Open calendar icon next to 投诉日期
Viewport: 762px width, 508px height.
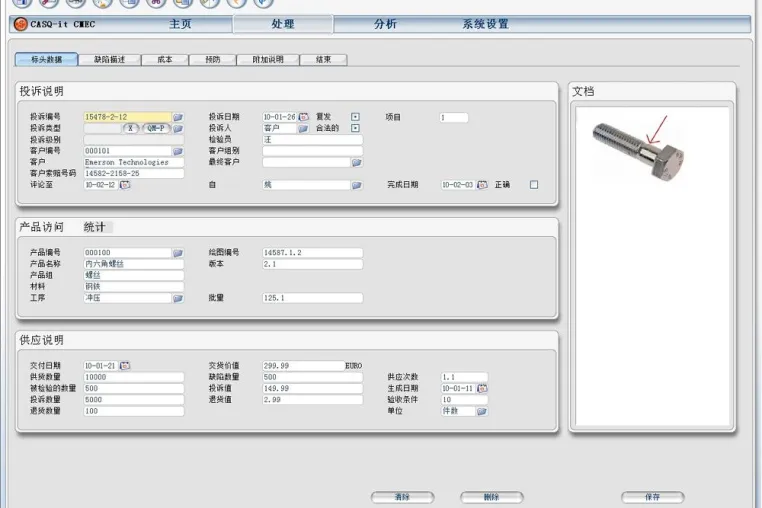(303, 117)
